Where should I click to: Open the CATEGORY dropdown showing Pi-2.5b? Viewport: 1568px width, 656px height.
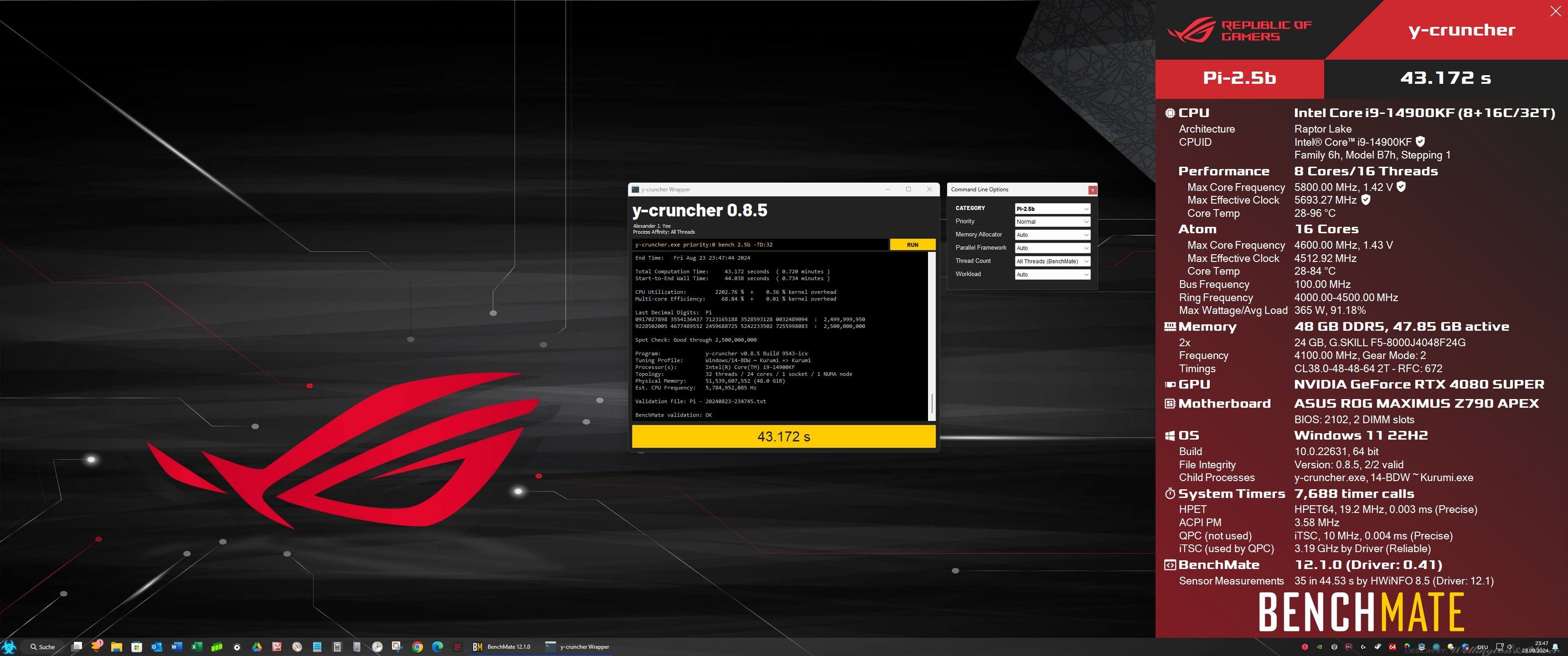click(1052, 209)
